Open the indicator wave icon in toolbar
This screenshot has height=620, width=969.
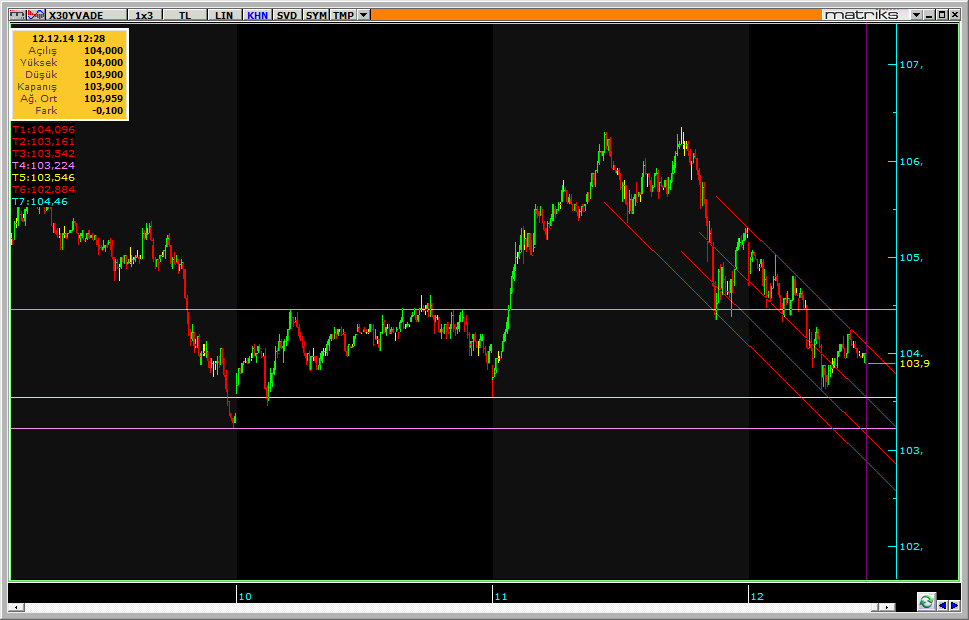[36, 15]
